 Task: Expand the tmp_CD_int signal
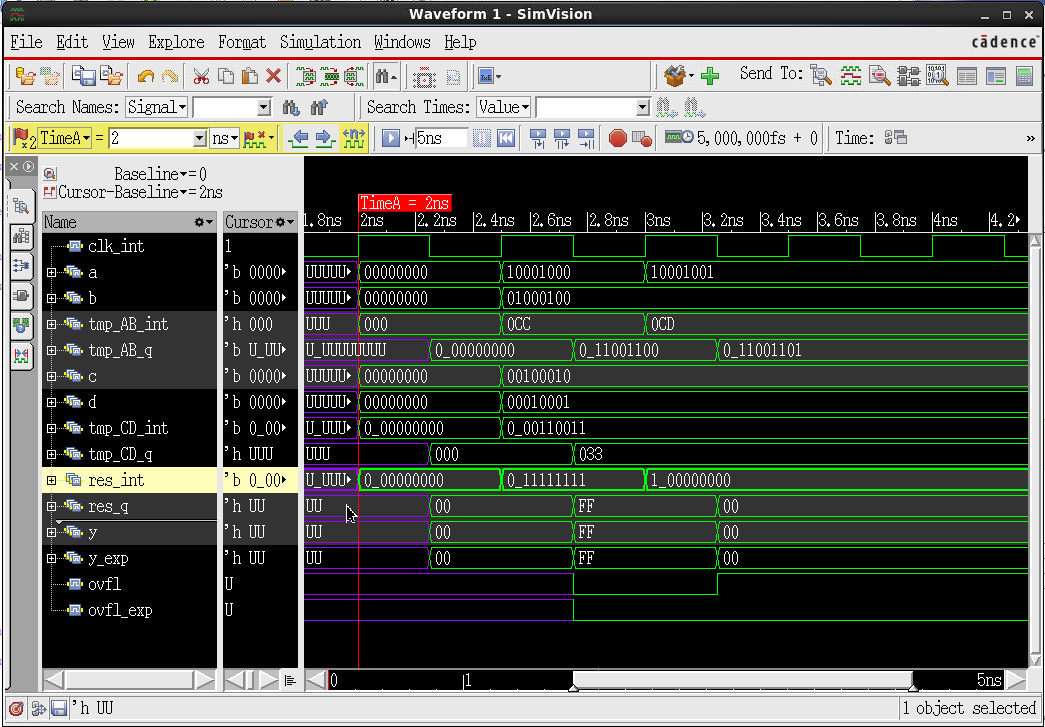[51, 428]
